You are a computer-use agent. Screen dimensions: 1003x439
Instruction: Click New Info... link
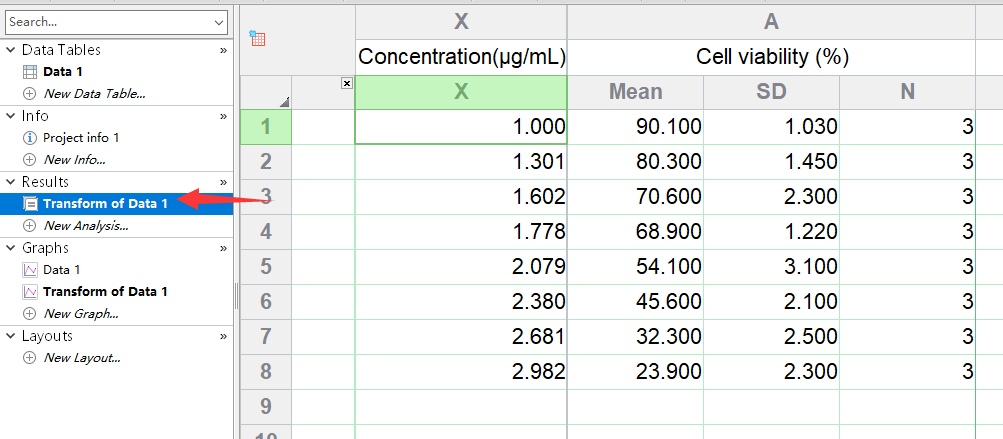(x=74, y=159)
